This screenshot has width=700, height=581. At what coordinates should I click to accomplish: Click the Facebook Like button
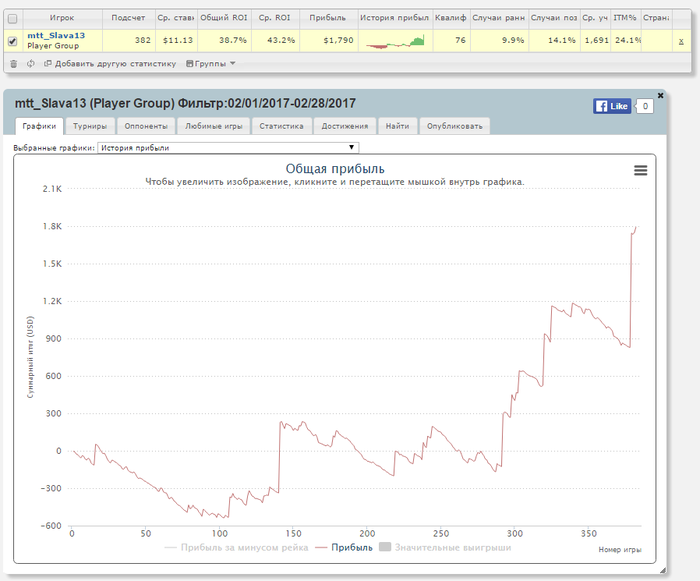(x=612, y=106)
